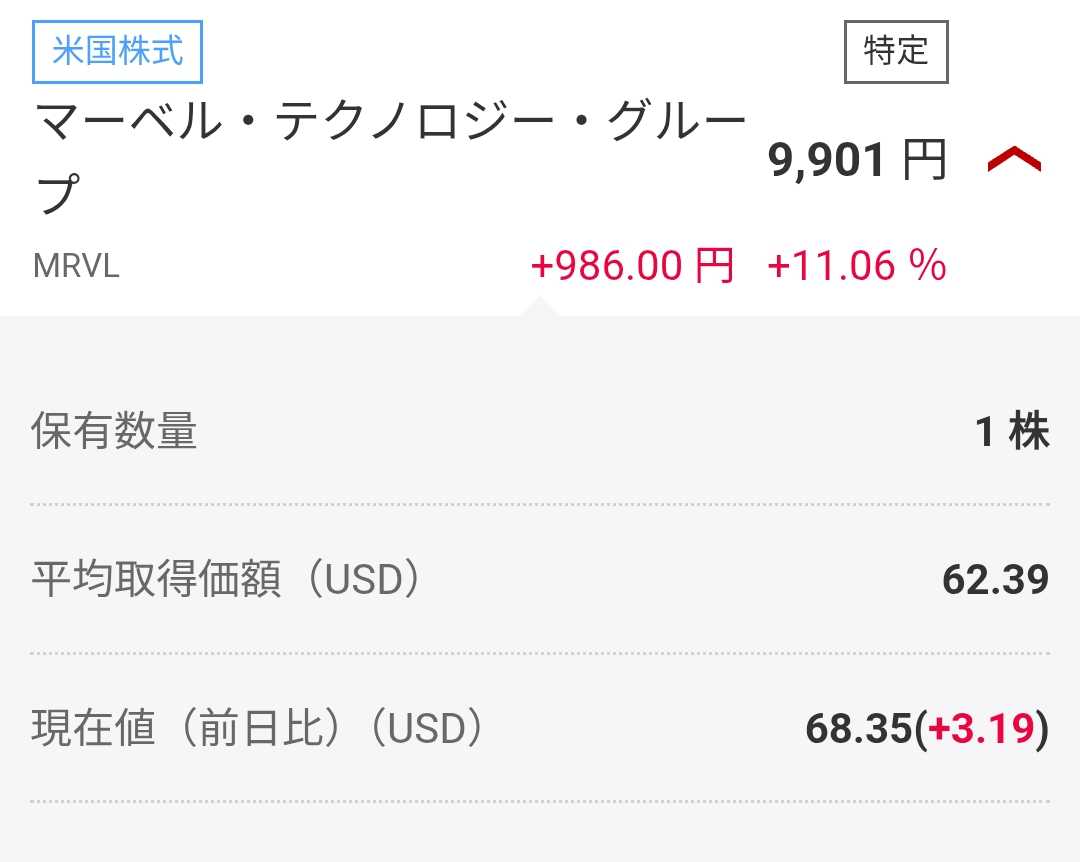Viewport: 1080px width, 862px height.
Task: Tap the 62.39 average acquisition price
Action: click(995, 579)
